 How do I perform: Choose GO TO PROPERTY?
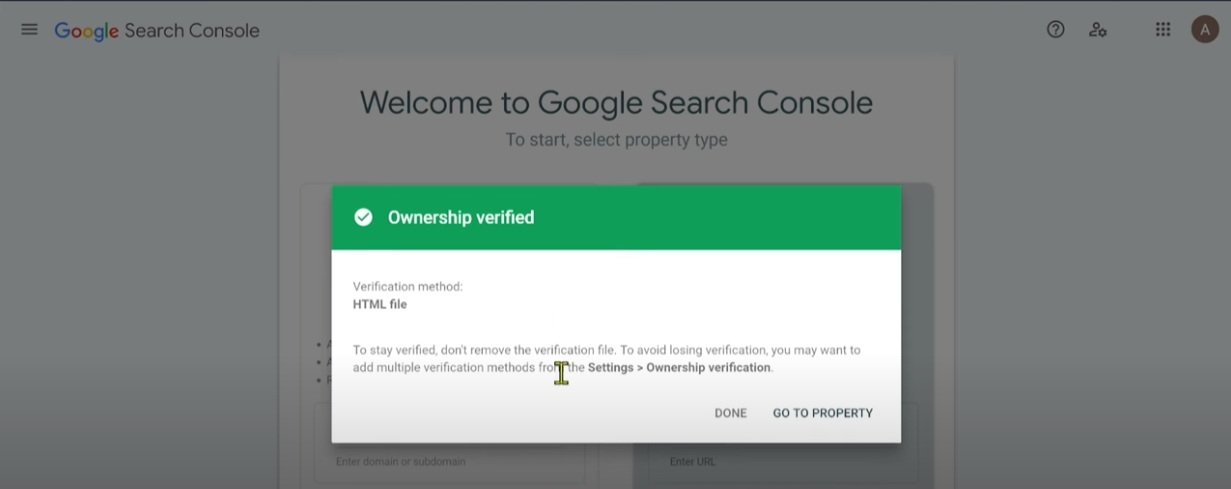[x=822, y=413]
